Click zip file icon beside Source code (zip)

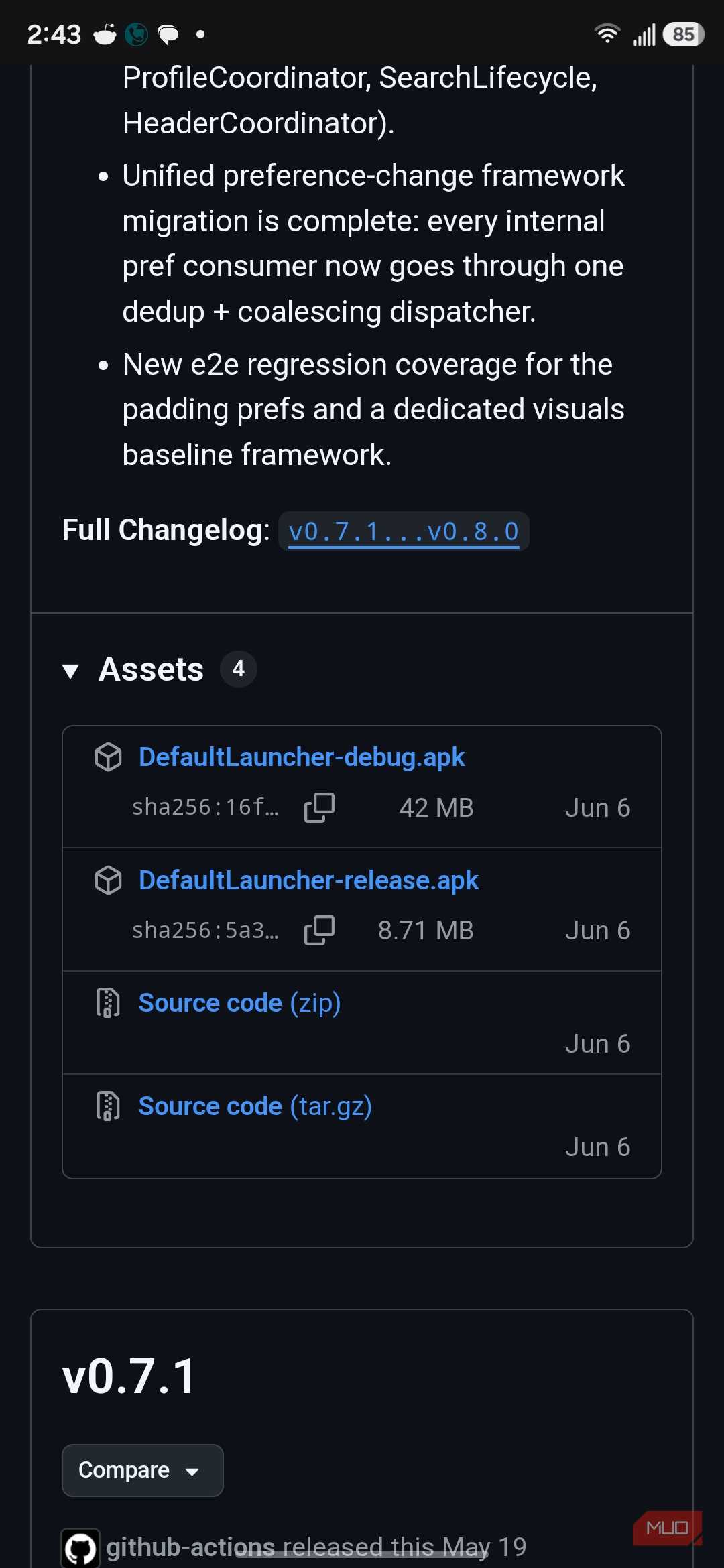point(108,1003)
